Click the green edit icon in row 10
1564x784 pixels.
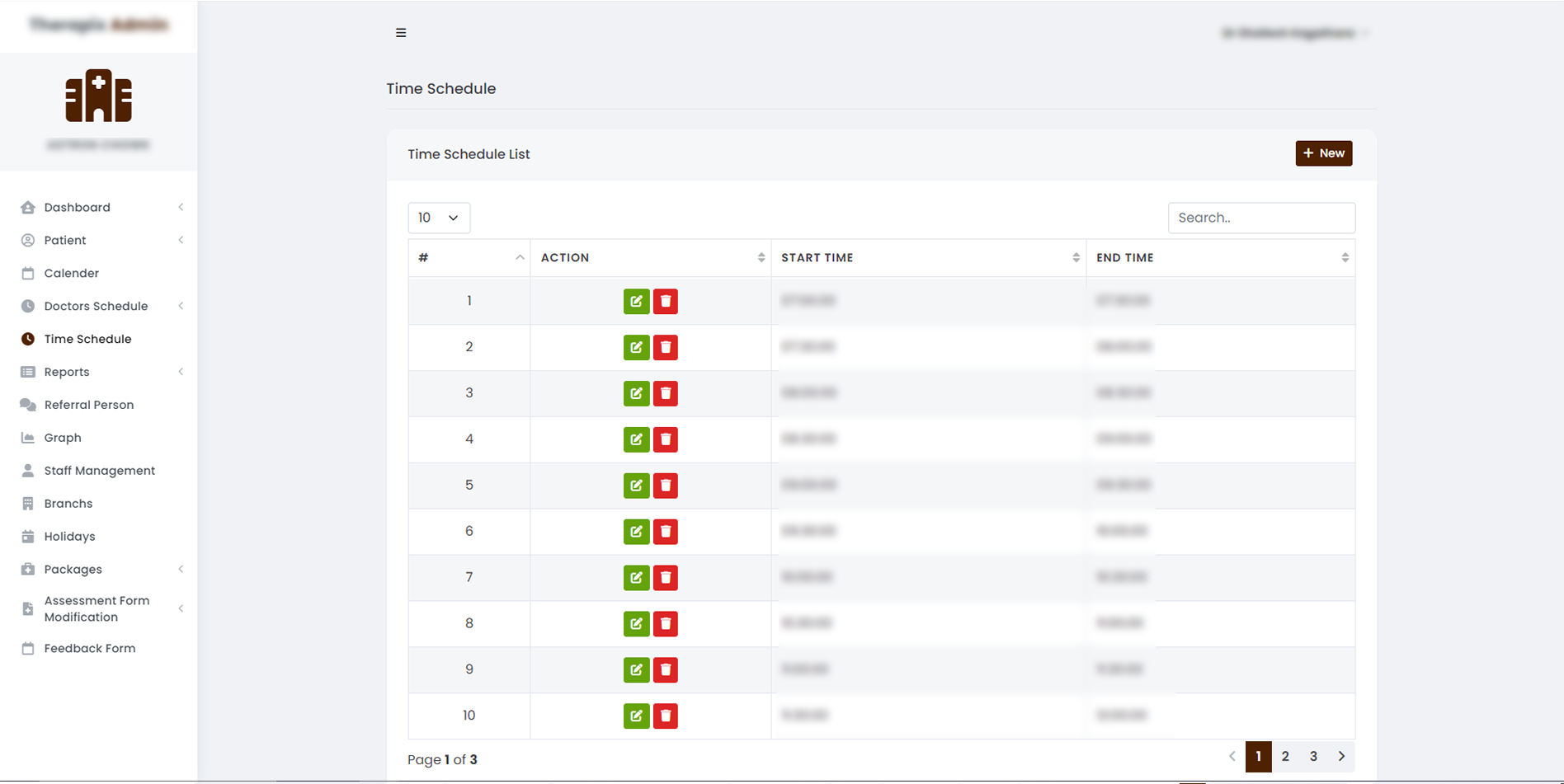[x=636, y=716]
